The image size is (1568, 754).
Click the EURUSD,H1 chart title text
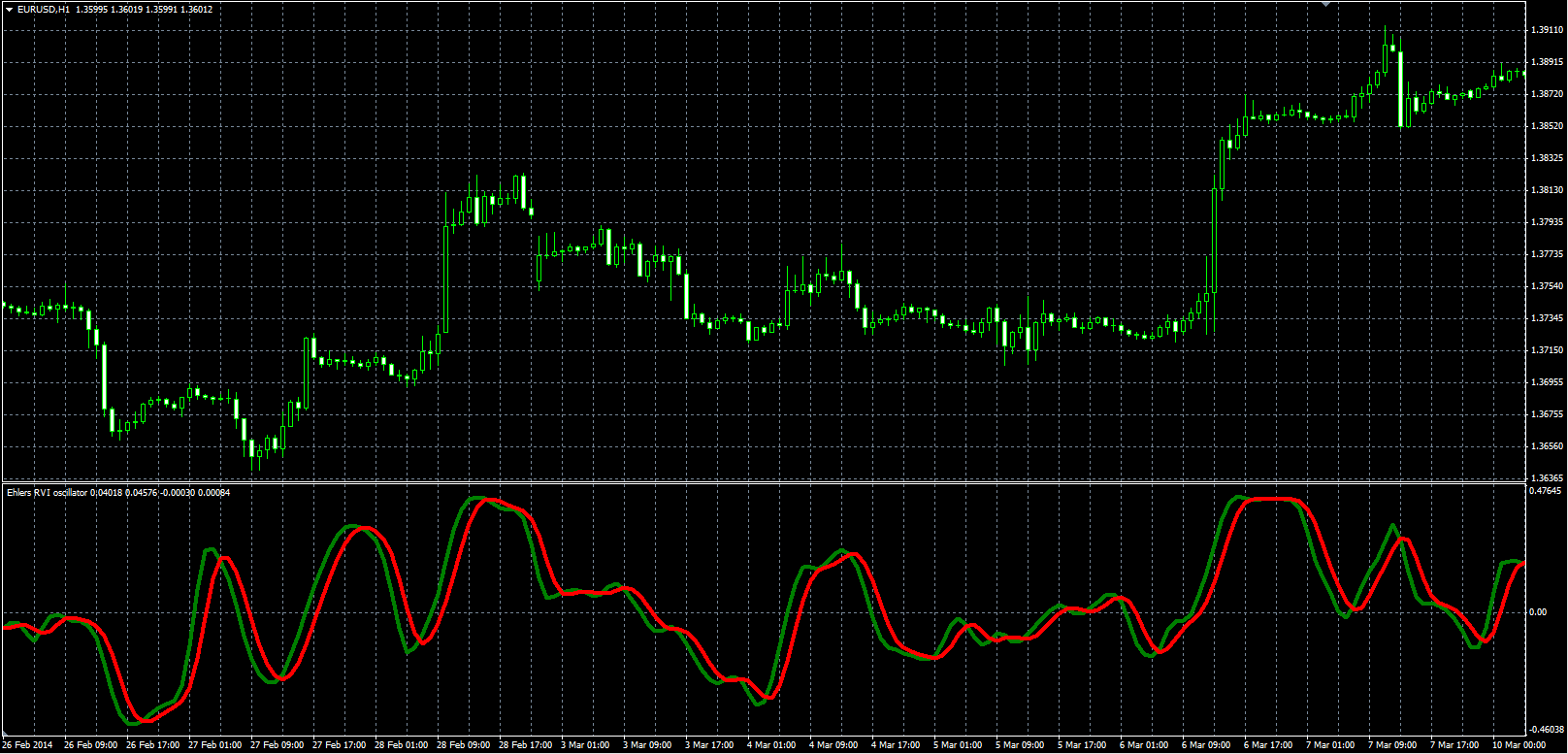tap(44, 10)
